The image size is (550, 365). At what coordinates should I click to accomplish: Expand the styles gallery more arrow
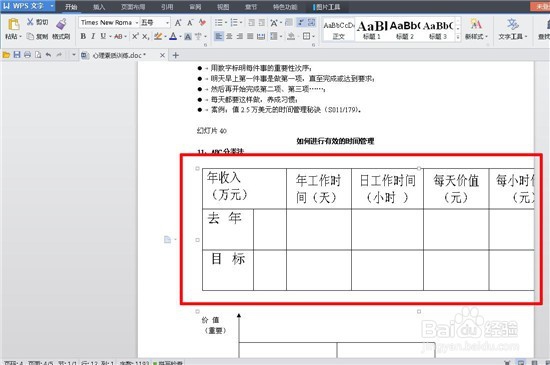click(458, 37)
